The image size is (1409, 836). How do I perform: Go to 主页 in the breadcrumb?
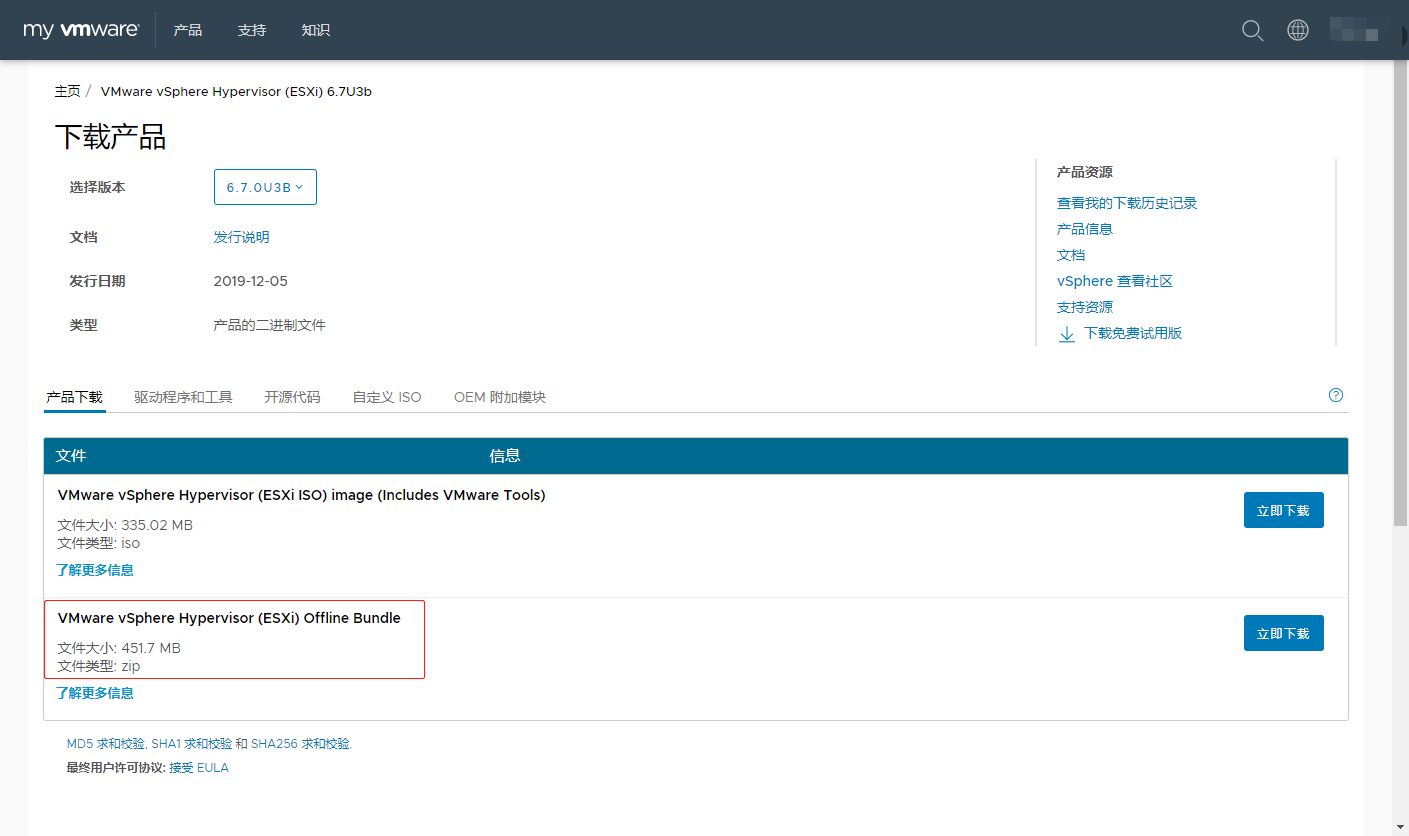[x=67, y=91]
